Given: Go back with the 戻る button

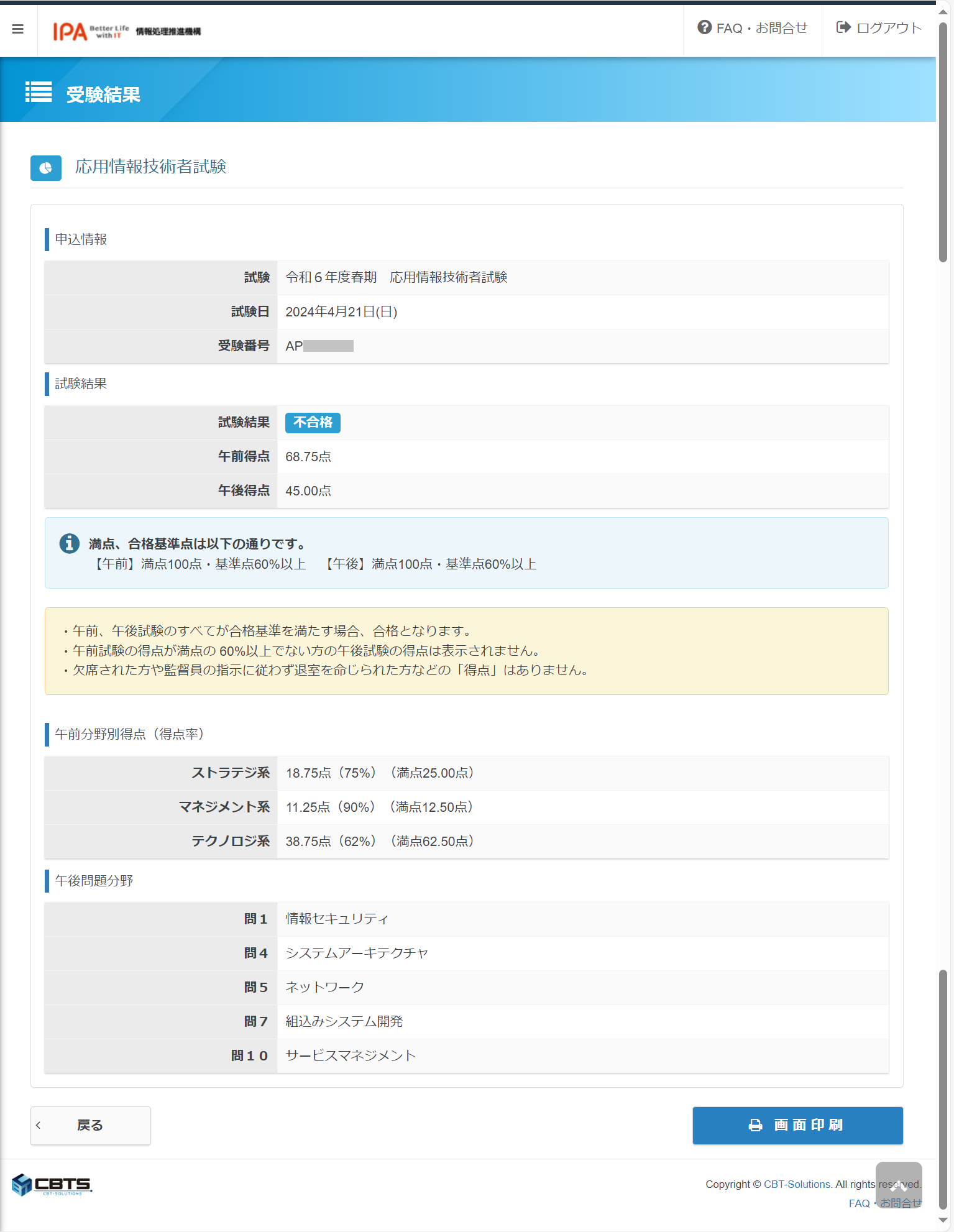Looking at the screenshot, I should tap(91, 1125).
